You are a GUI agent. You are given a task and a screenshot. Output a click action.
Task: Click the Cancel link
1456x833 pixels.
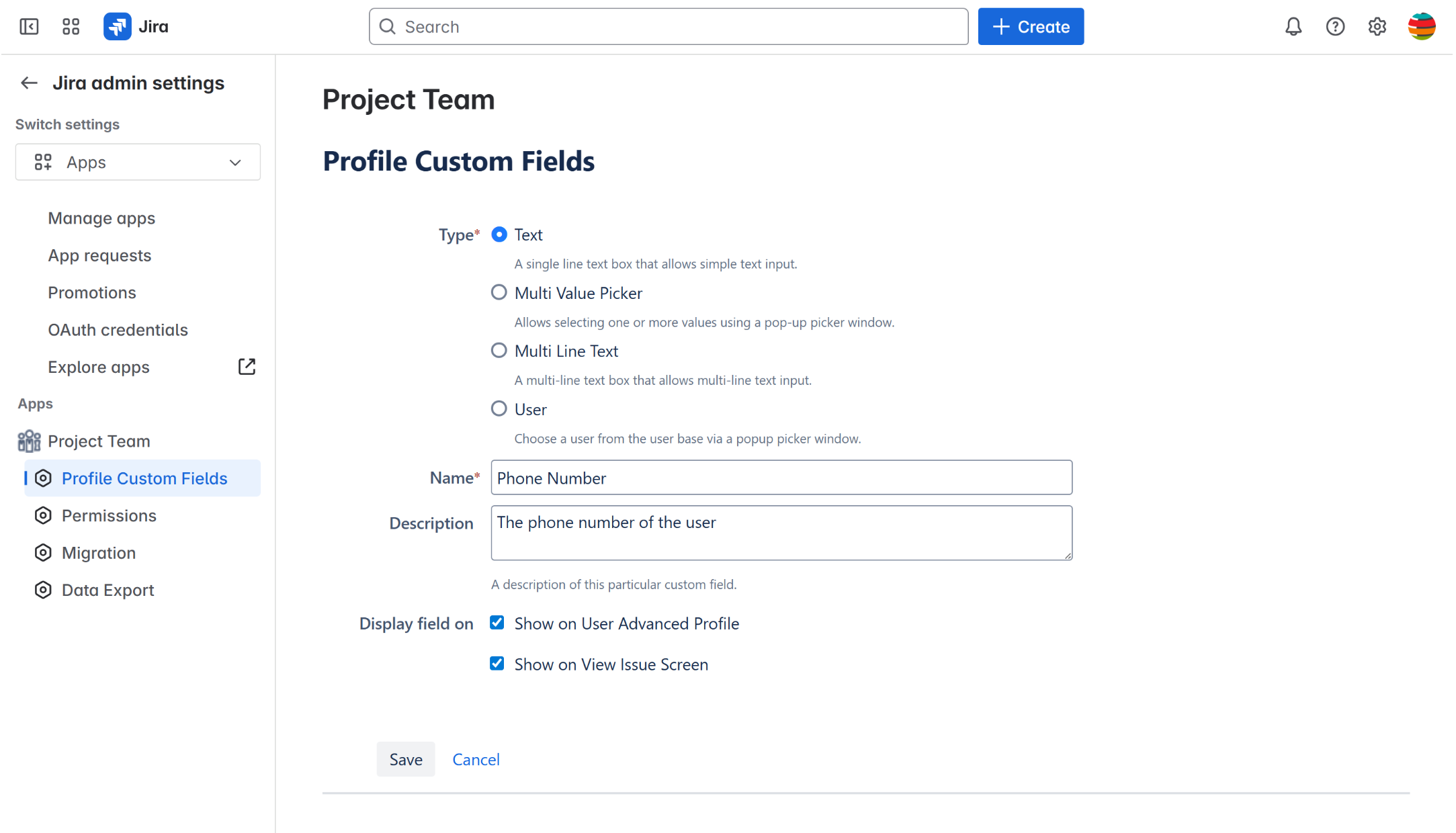476,759
